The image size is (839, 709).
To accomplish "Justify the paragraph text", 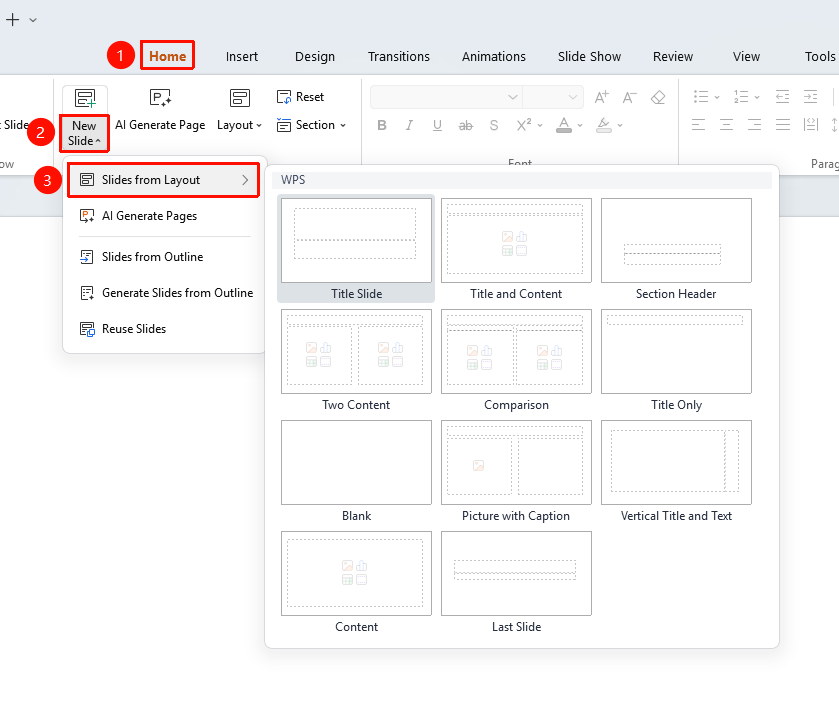I will (x=783, y=125).
